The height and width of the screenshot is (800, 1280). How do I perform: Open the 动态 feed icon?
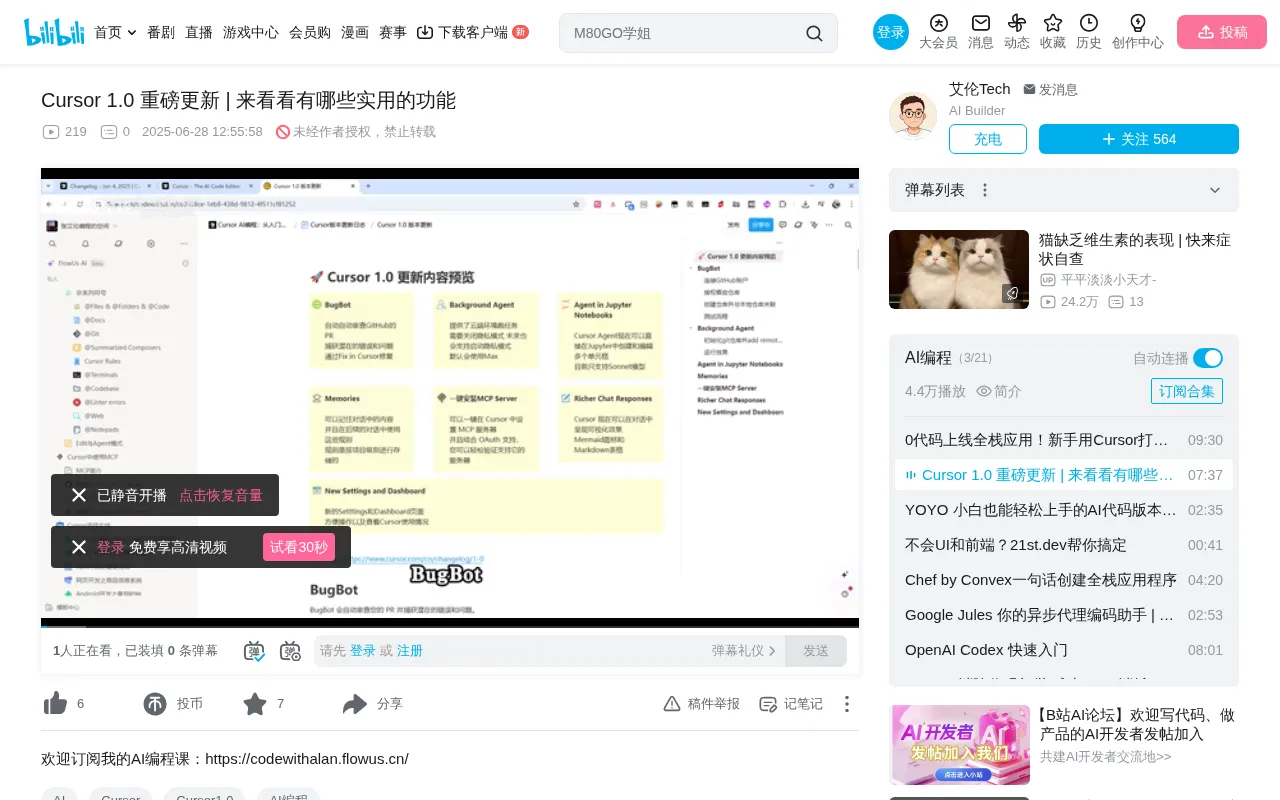tap(1017, 23)
